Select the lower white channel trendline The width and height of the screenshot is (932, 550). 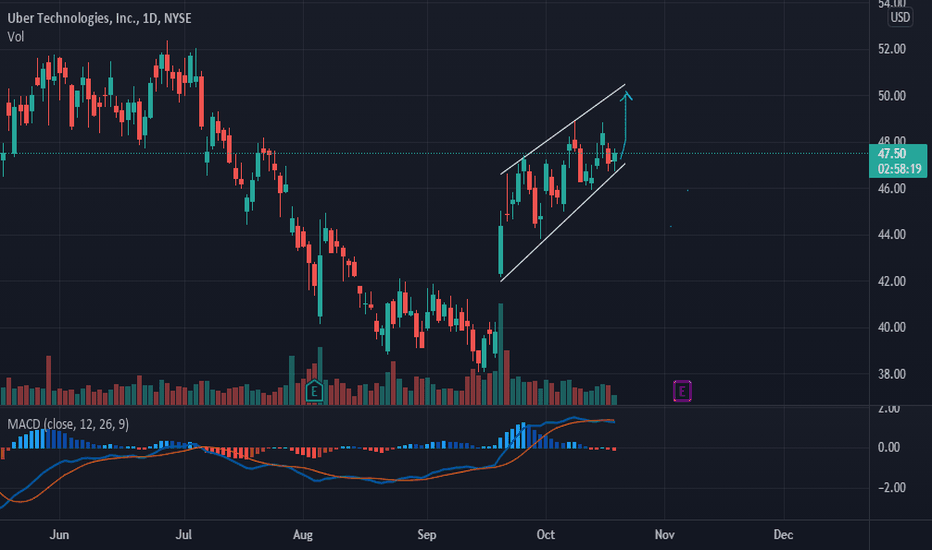click(563, 222)
